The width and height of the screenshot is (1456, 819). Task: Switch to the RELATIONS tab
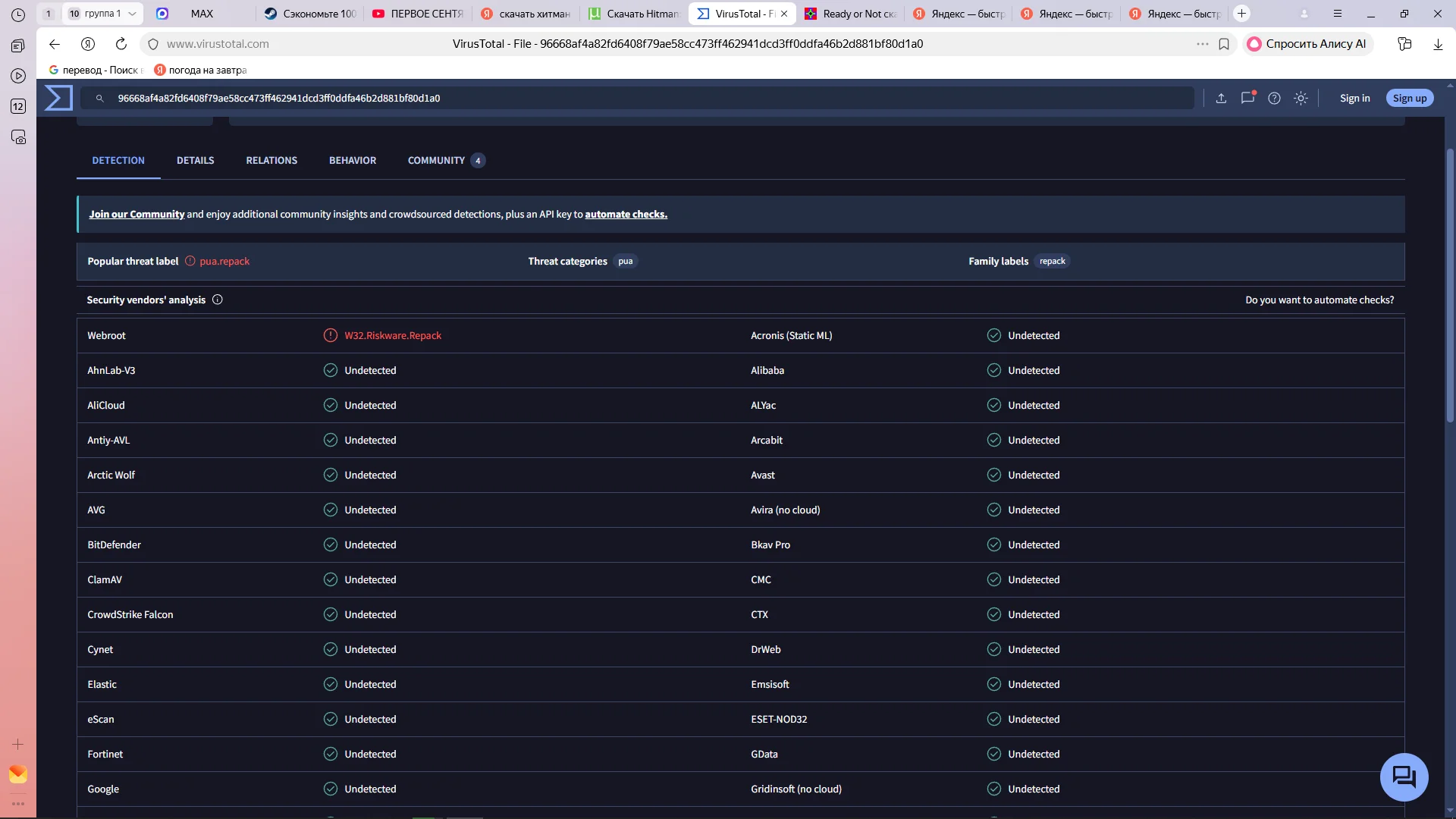tap(271, 160)
